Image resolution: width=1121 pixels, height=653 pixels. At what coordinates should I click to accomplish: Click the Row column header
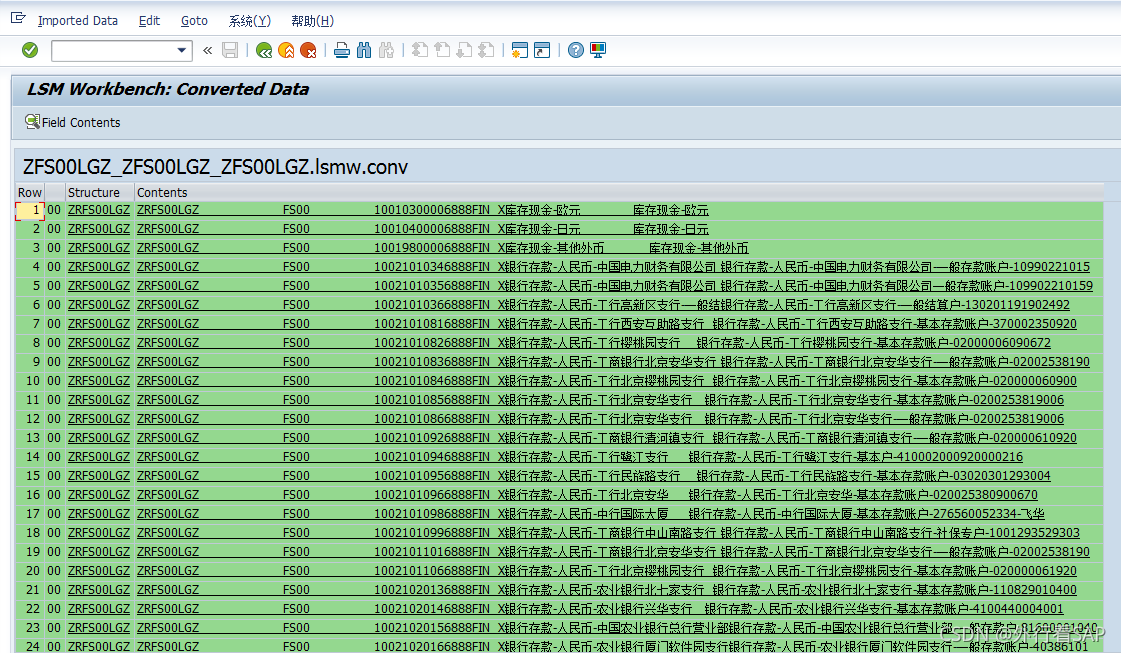29,192
